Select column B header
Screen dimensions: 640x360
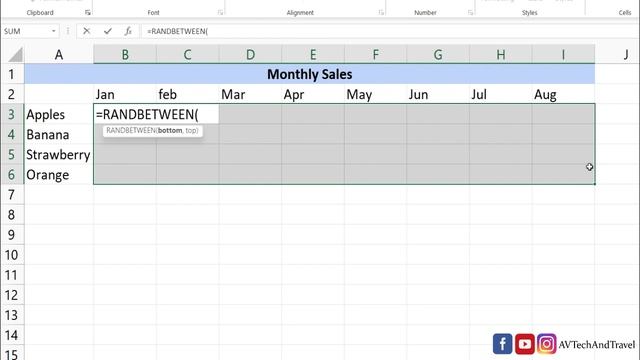[125, 55]
